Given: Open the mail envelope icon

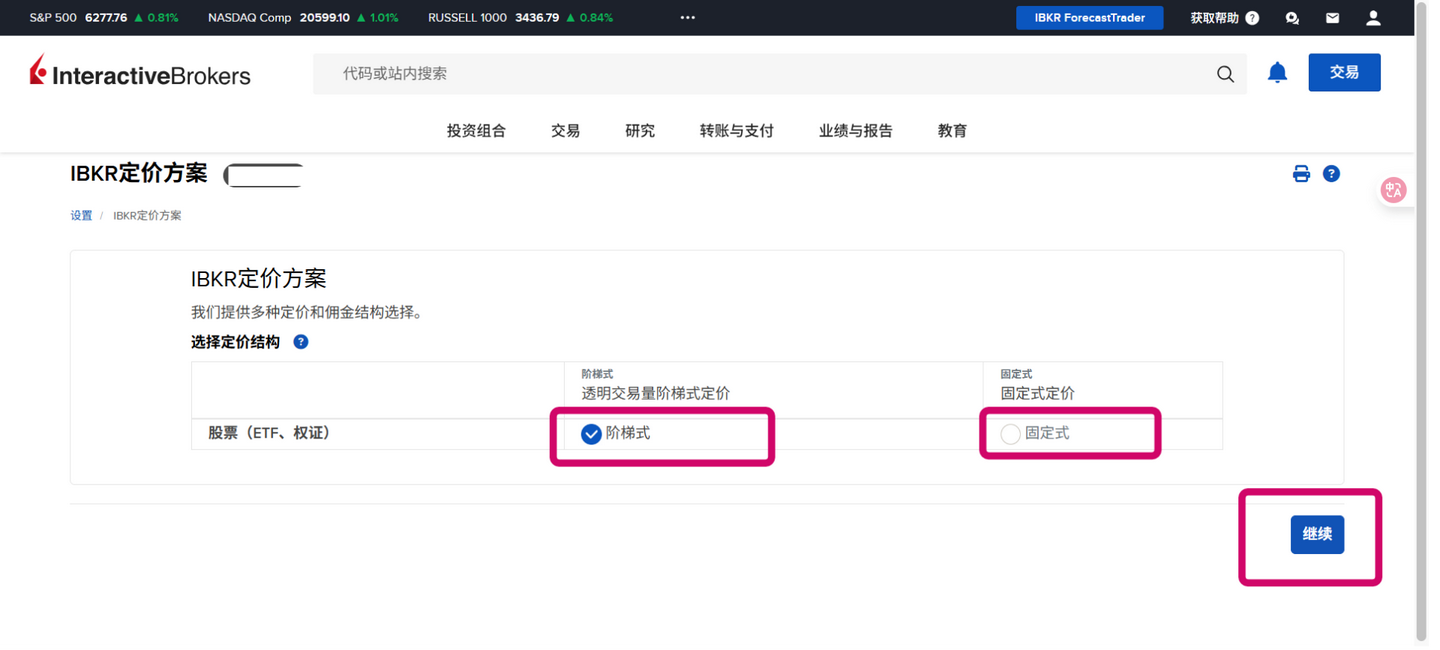Looking at the screenshot, I should point(1331,17).
